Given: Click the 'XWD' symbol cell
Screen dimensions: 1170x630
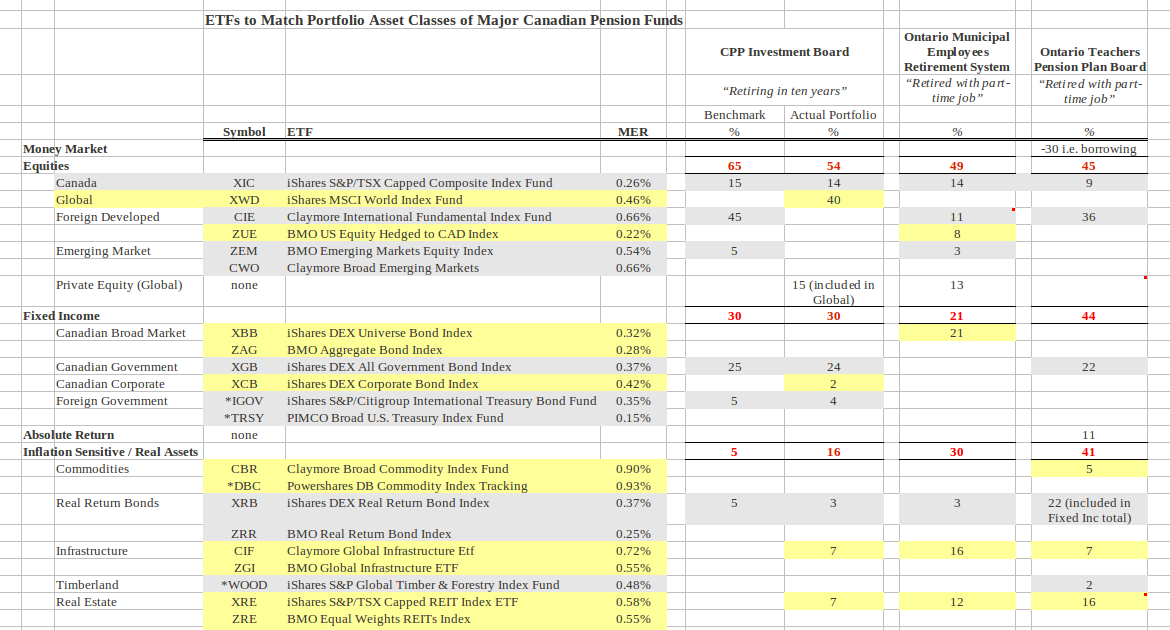Looking at the screenshot, I should [244, 200].
